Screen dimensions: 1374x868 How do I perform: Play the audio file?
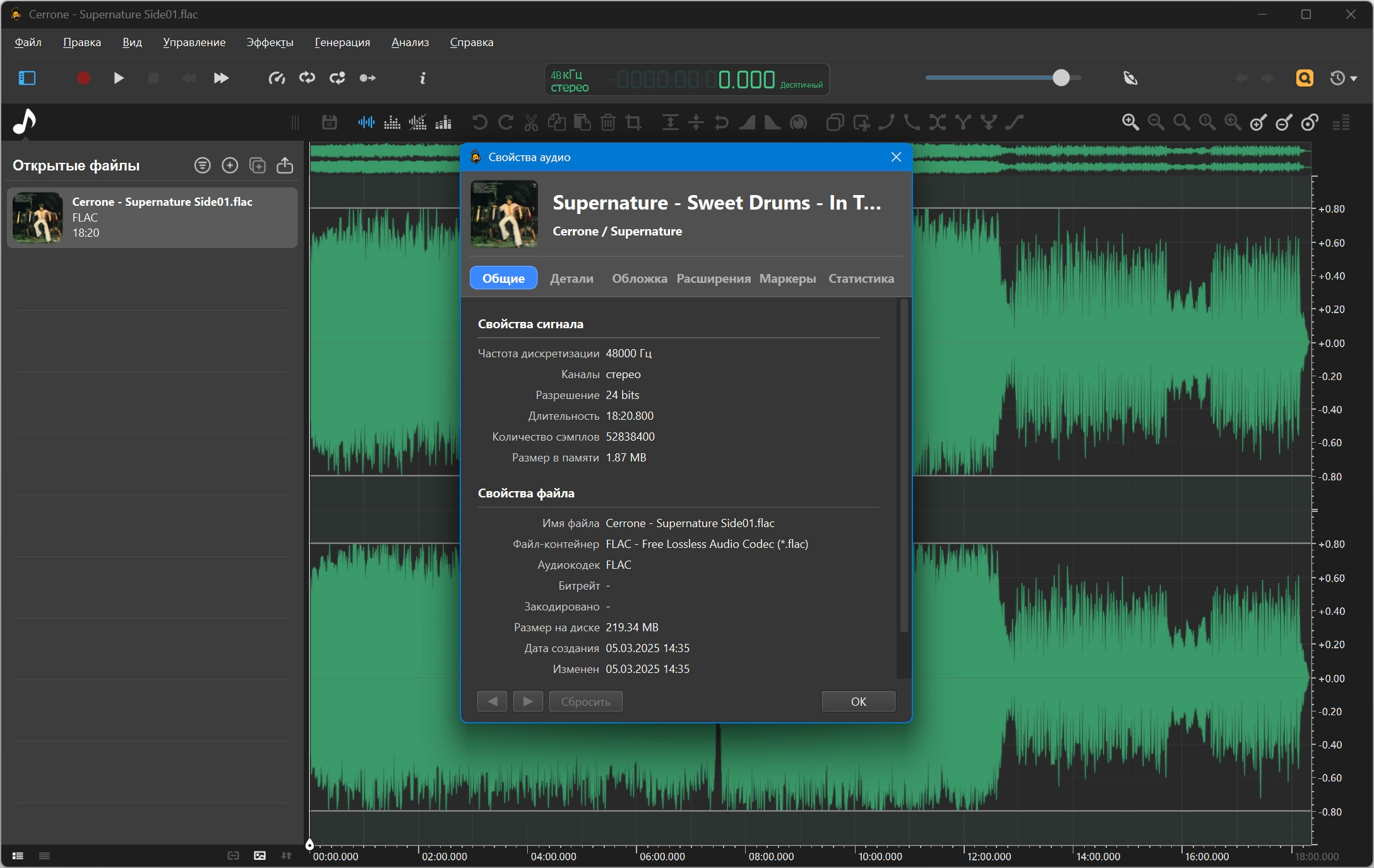(118, 78)
